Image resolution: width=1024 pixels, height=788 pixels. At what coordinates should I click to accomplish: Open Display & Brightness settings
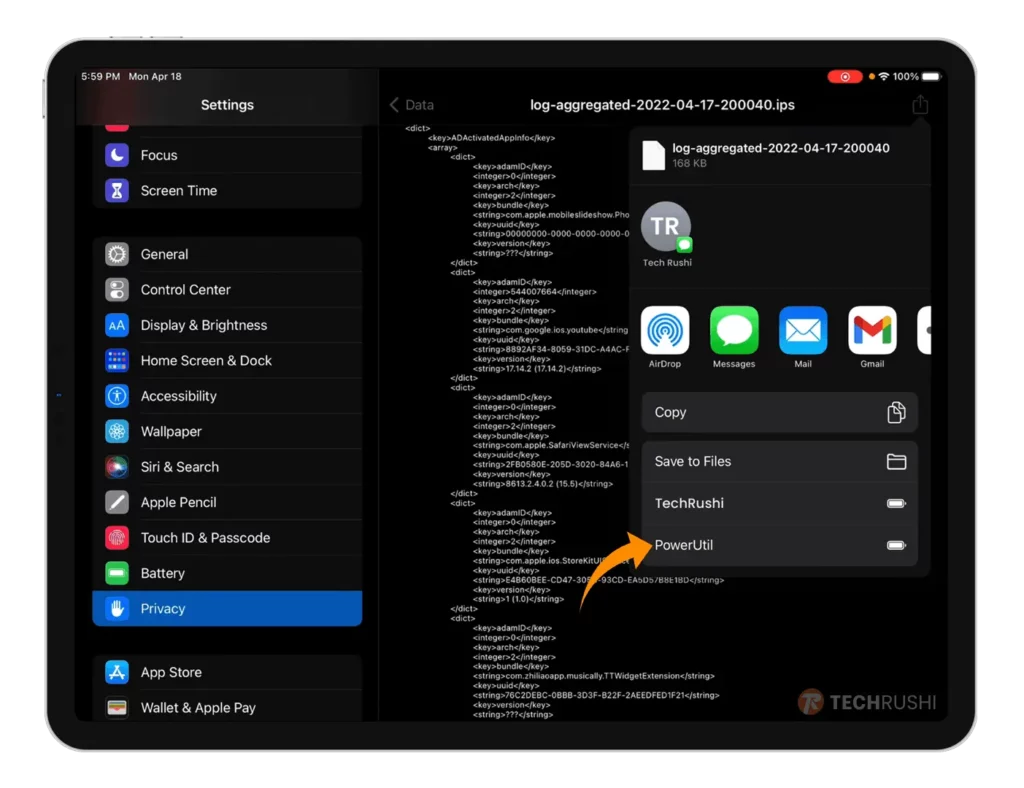pos(227,325)
